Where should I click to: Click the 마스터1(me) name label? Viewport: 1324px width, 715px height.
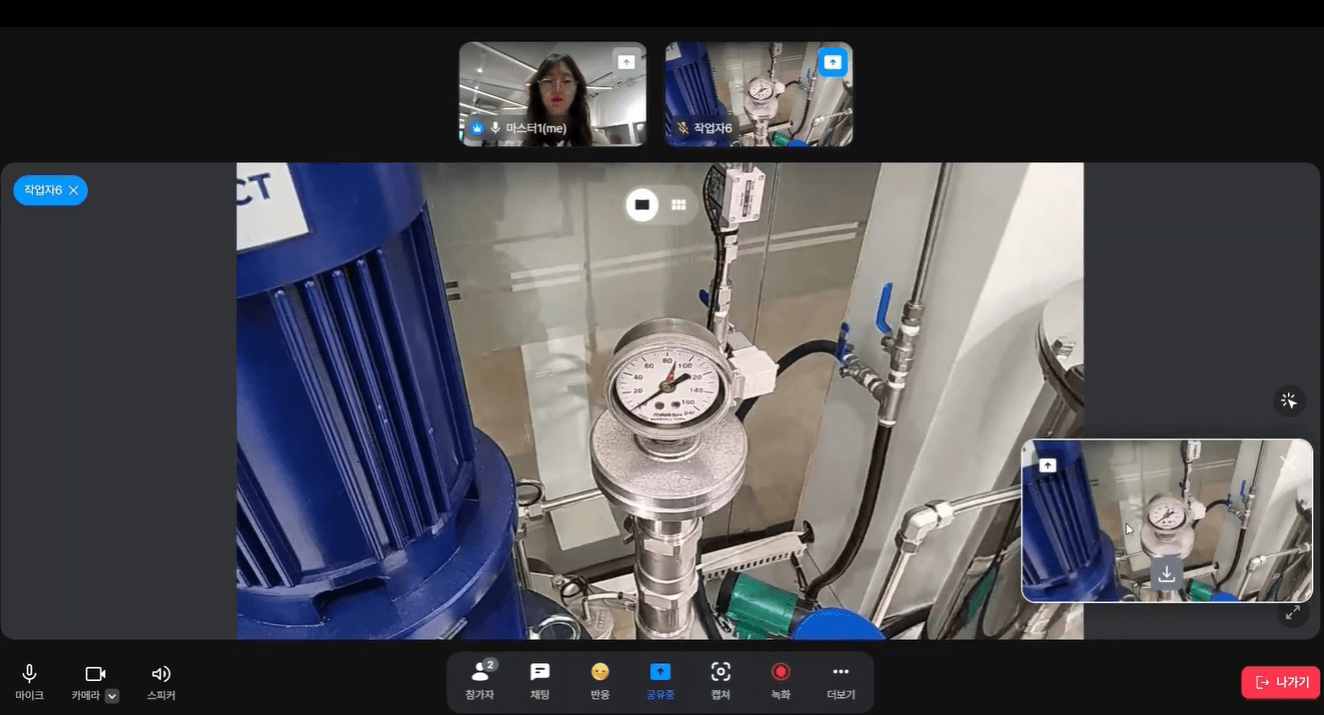coord(536,128)
